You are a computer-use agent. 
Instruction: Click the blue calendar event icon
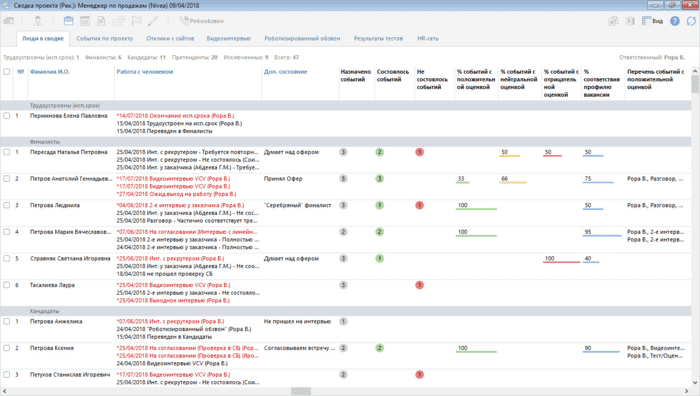68,21
